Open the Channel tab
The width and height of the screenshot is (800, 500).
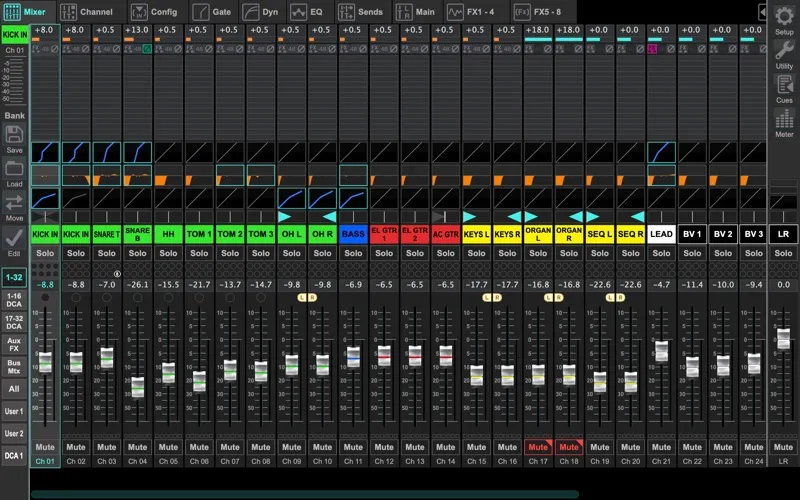86,11
